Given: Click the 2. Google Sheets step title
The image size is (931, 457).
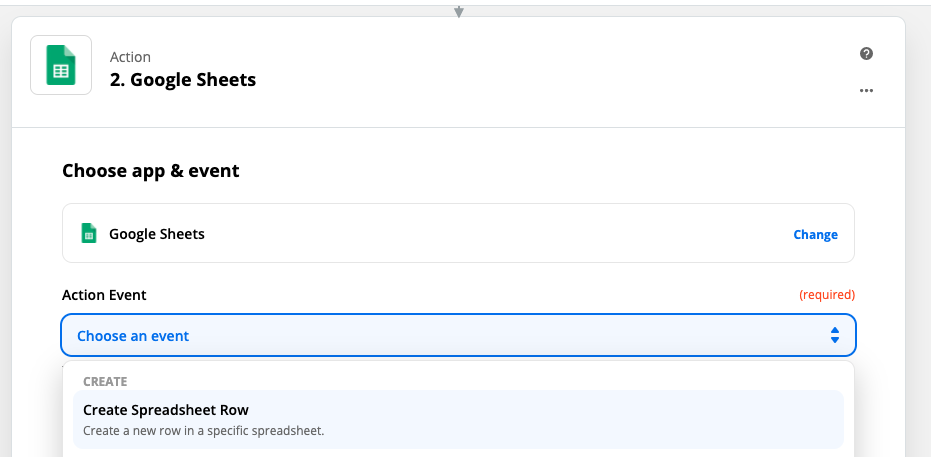Looking at the screenshot, I should click(183, 80).
